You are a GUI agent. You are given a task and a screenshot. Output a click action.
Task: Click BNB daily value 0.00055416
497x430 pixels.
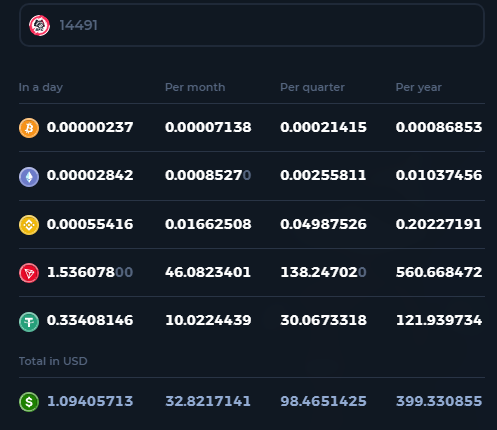point(90,224)
